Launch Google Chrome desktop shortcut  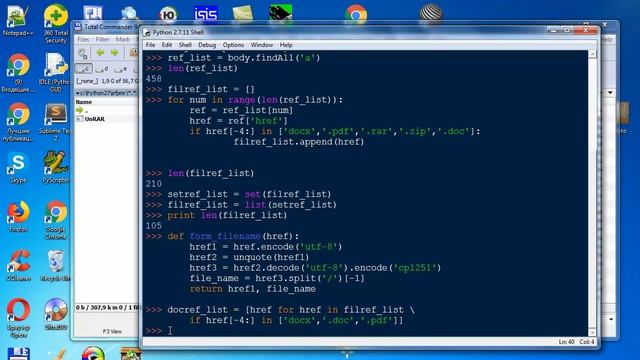tap(56, 220)
